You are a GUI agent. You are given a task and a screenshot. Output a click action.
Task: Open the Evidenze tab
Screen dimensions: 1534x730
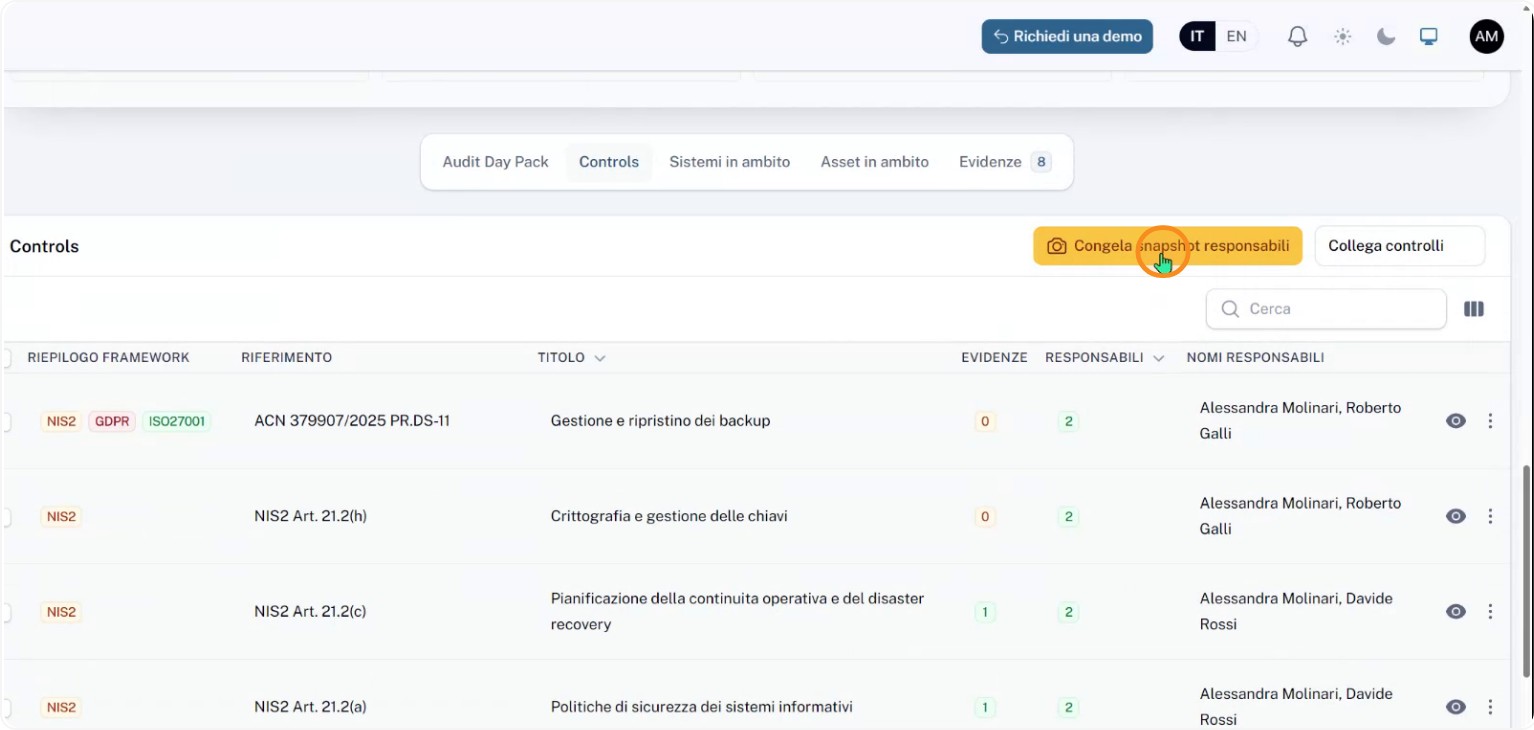(x=1005, y=162)
